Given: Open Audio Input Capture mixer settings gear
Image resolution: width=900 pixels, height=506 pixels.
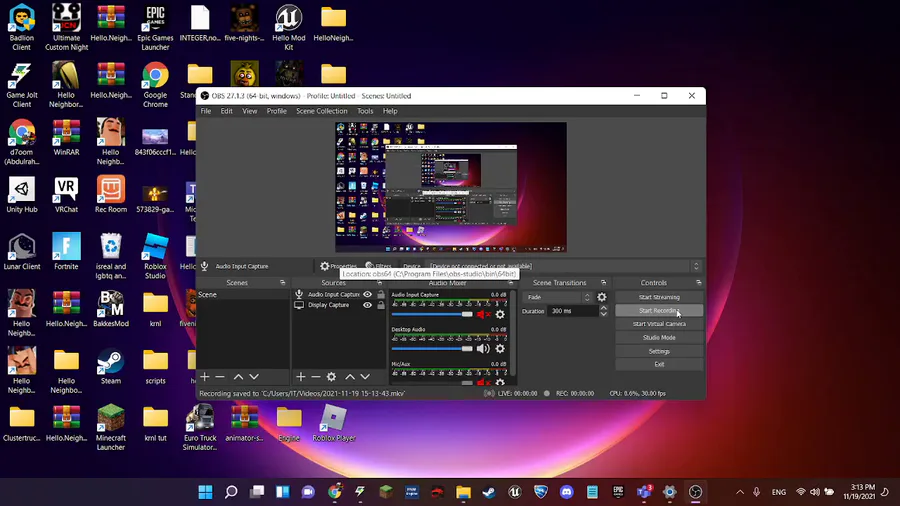Looking at the screenshot, I should click(500, 314).
